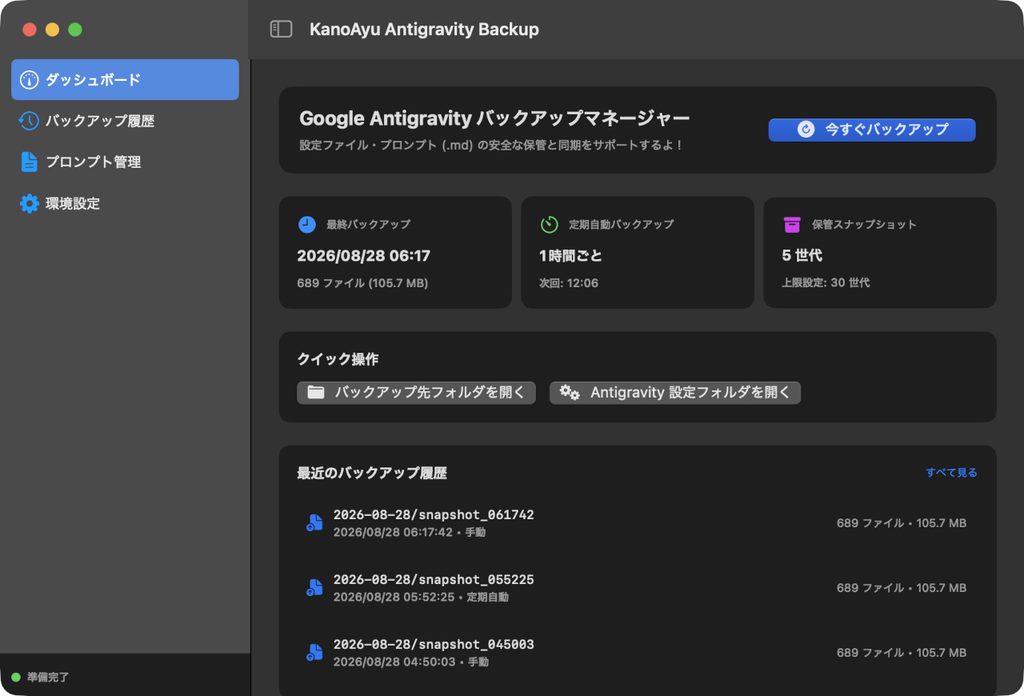Click バックアップ先フォルダを開く button
Viewport: 1024px width, 696px height.
[x=416, y=392]
